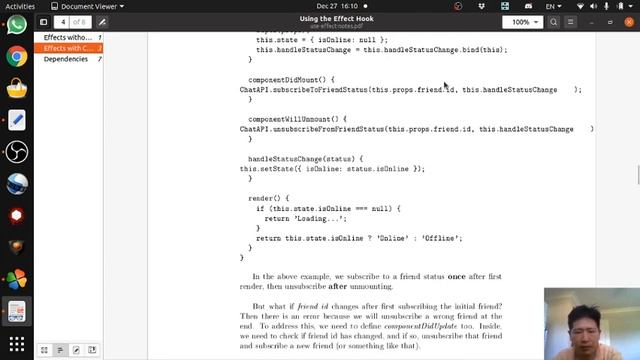
Task: Open Ubuntu Software basket icon in dock
Action: click(17, 88)
